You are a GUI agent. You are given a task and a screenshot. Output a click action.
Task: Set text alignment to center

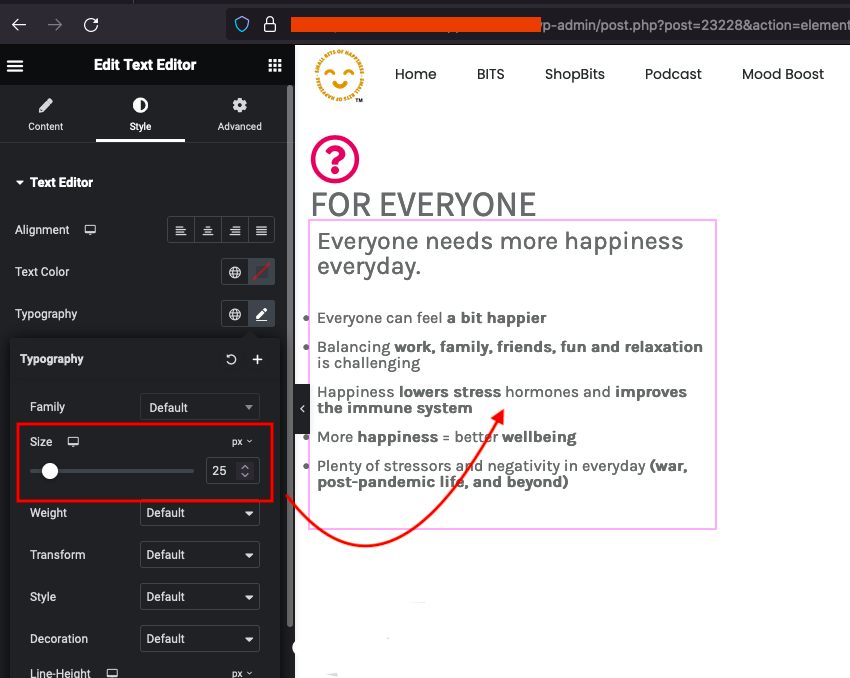(208, 230)
